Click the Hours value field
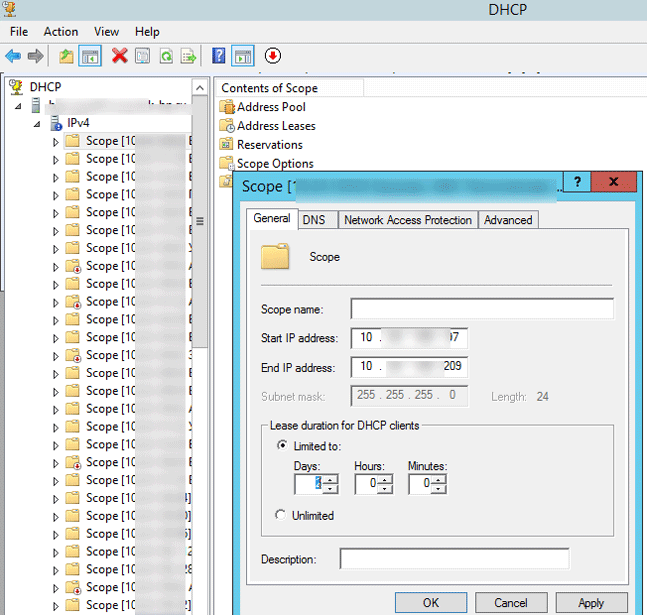 pos(366,484)
